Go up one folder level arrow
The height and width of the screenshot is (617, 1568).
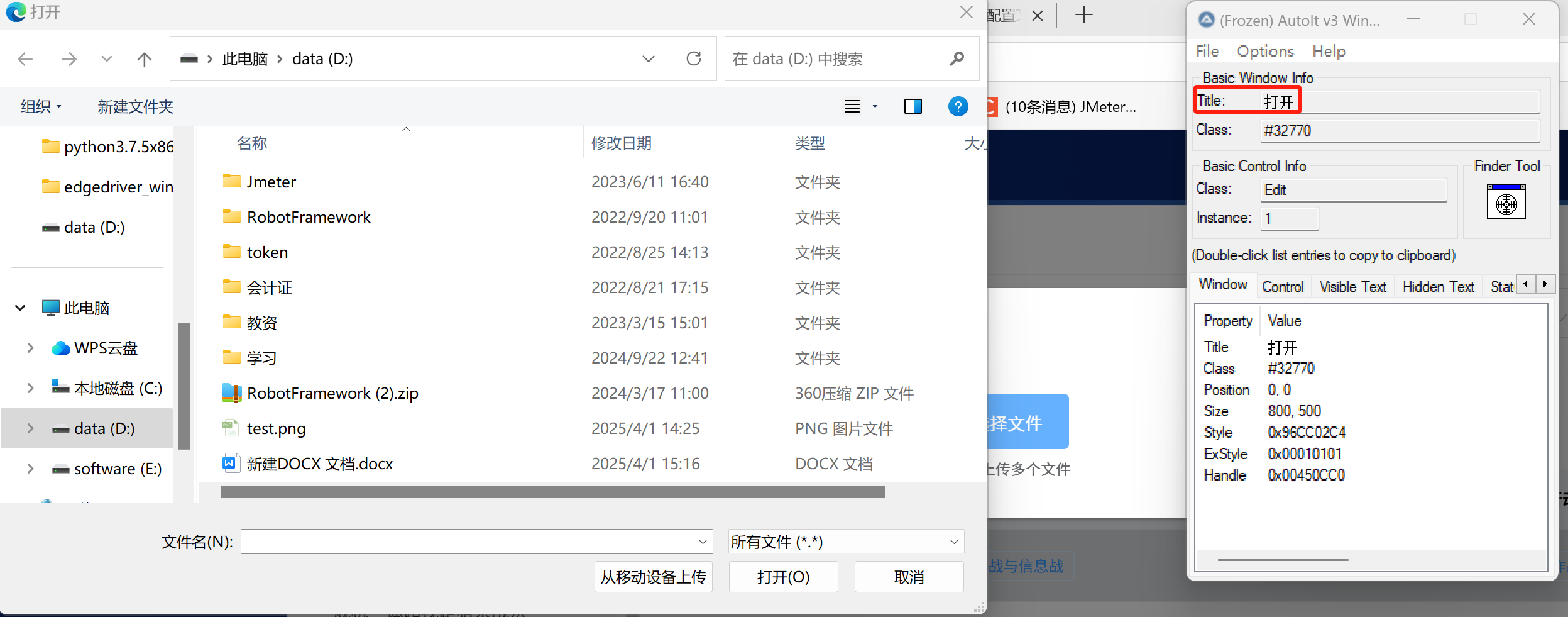tap(145, 59)
